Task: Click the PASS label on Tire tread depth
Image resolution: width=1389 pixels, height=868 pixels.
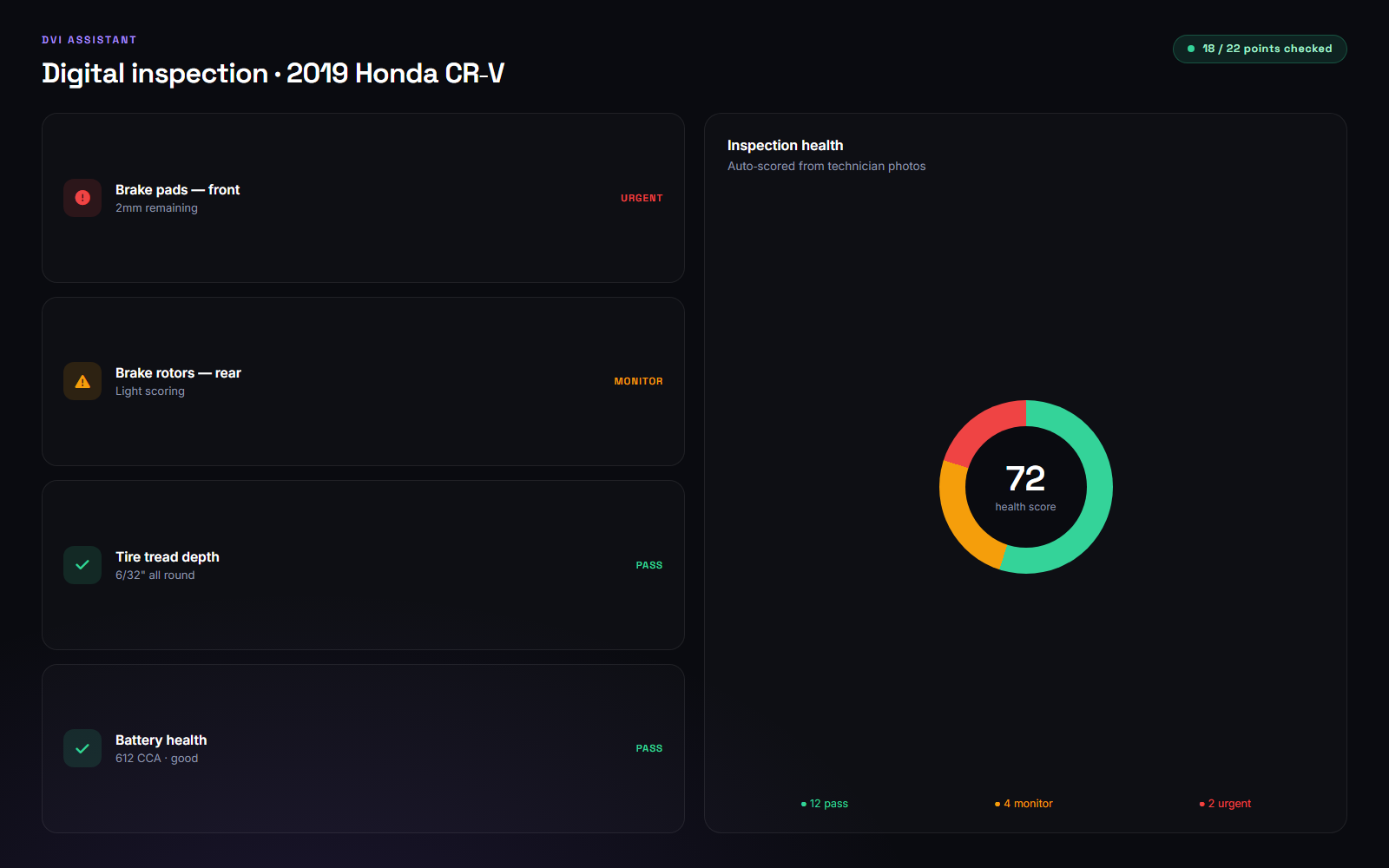Action: click(649, 565)
